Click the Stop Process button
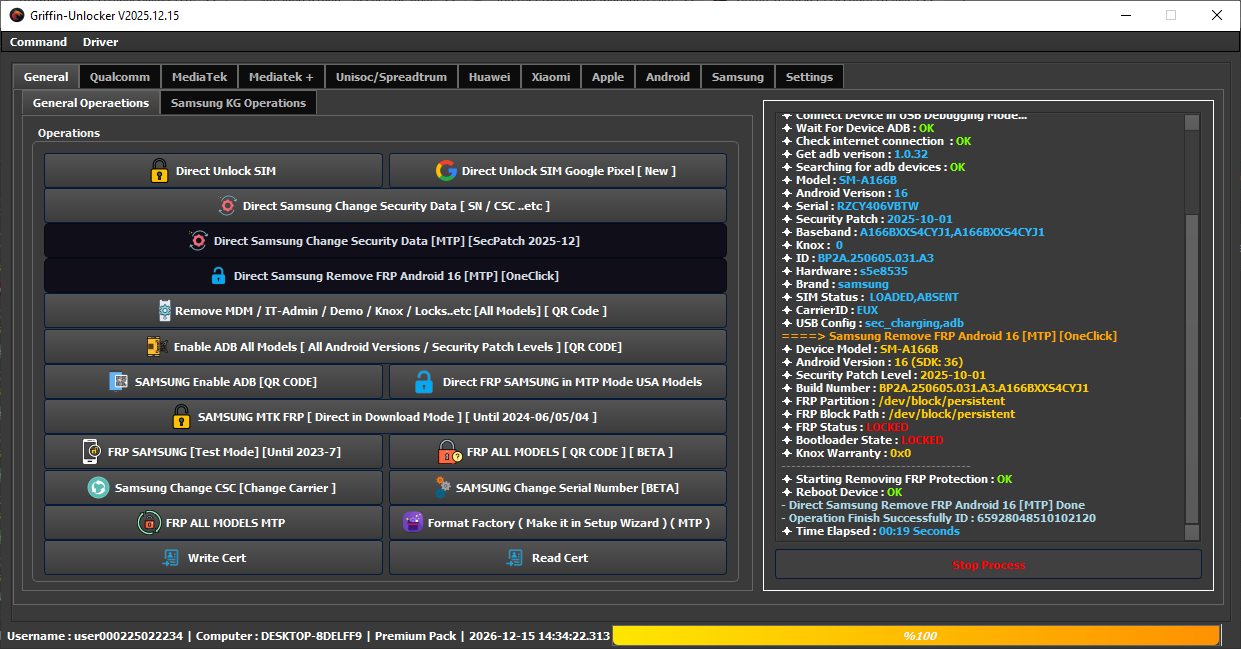Viewport: 1241px width, 649px height. (x=988, y=565)
